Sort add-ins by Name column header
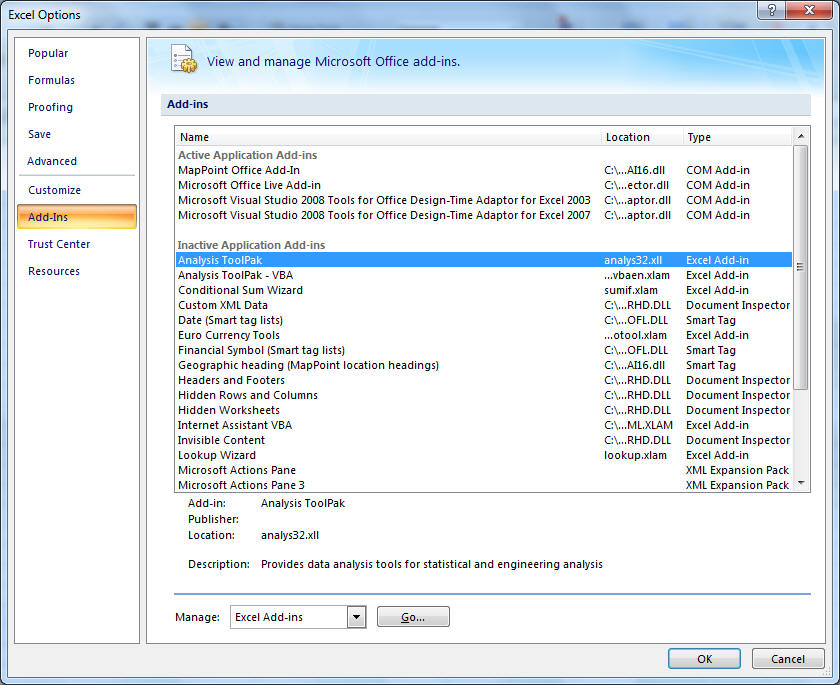Image resolution: width=840 pixels, height=685 pixels. click(x=388, y=137)
